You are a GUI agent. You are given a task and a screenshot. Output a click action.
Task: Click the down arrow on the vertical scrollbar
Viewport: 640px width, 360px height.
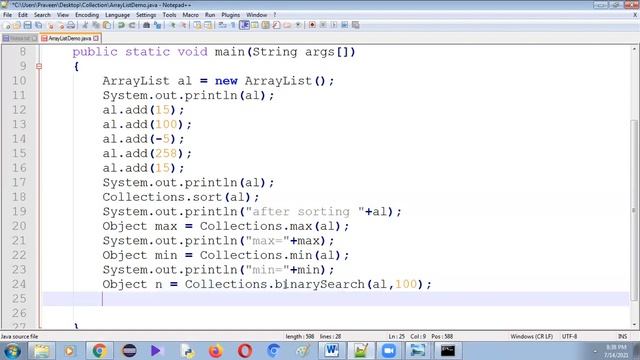(x=634, y=324)
